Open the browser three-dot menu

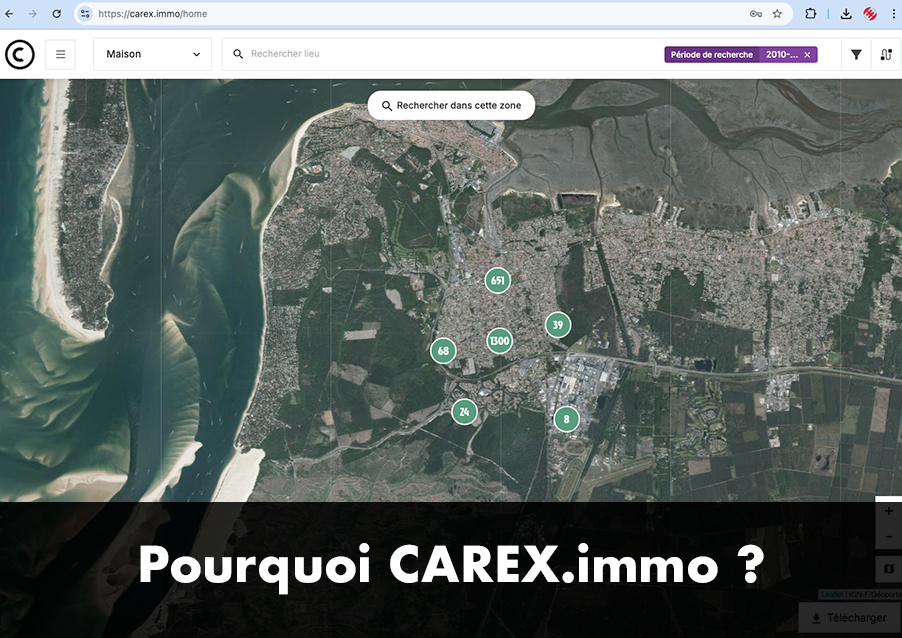pyautogui.click(x=893, y=14)
